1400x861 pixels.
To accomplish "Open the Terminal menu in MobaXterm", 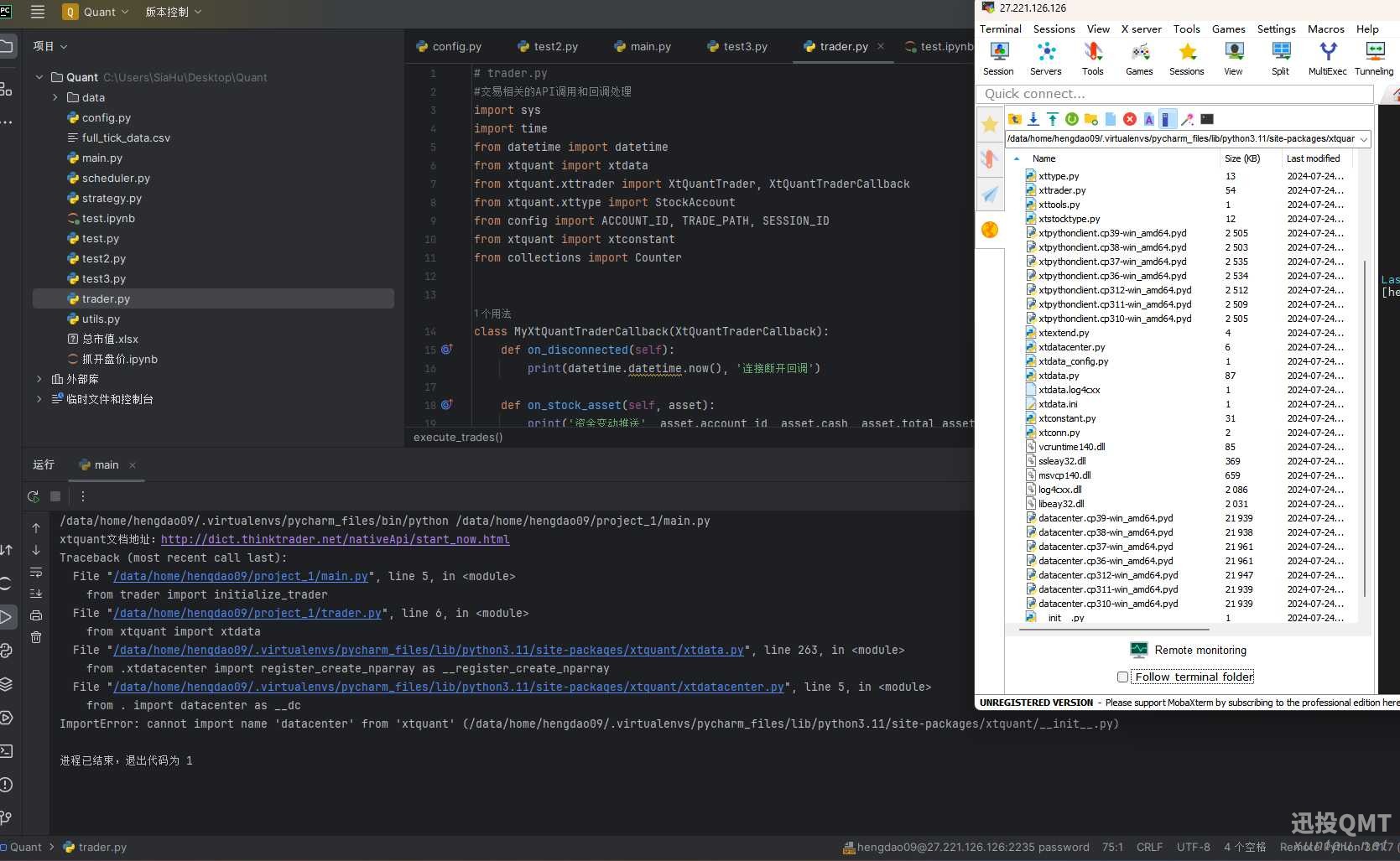I will 1001,29.
